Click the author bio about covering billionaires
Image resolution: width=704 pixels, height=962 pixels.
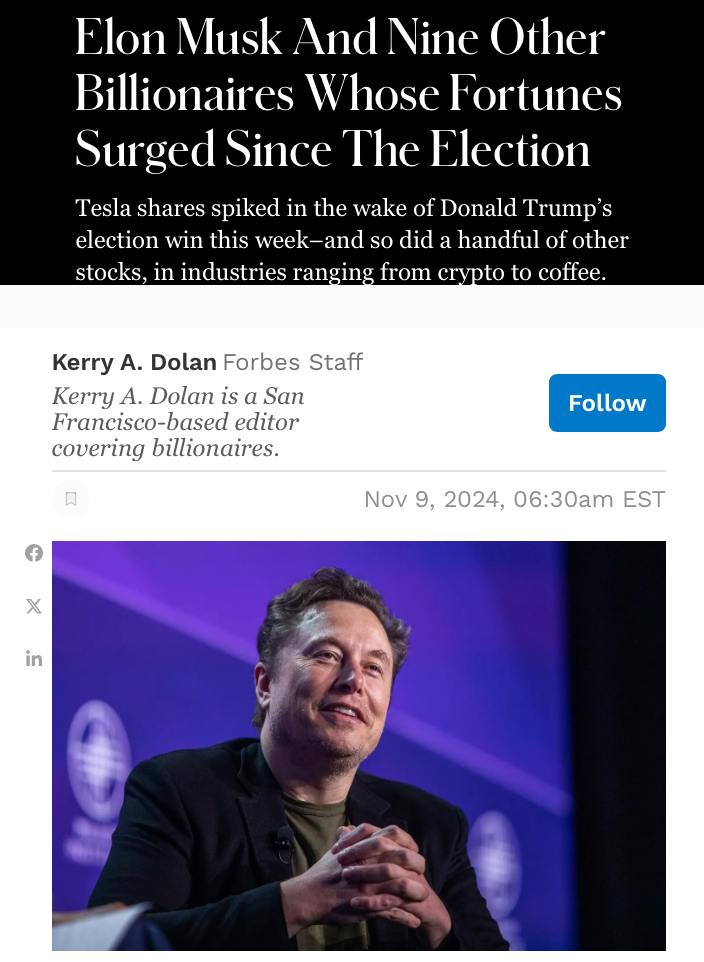tap(178, 422)
